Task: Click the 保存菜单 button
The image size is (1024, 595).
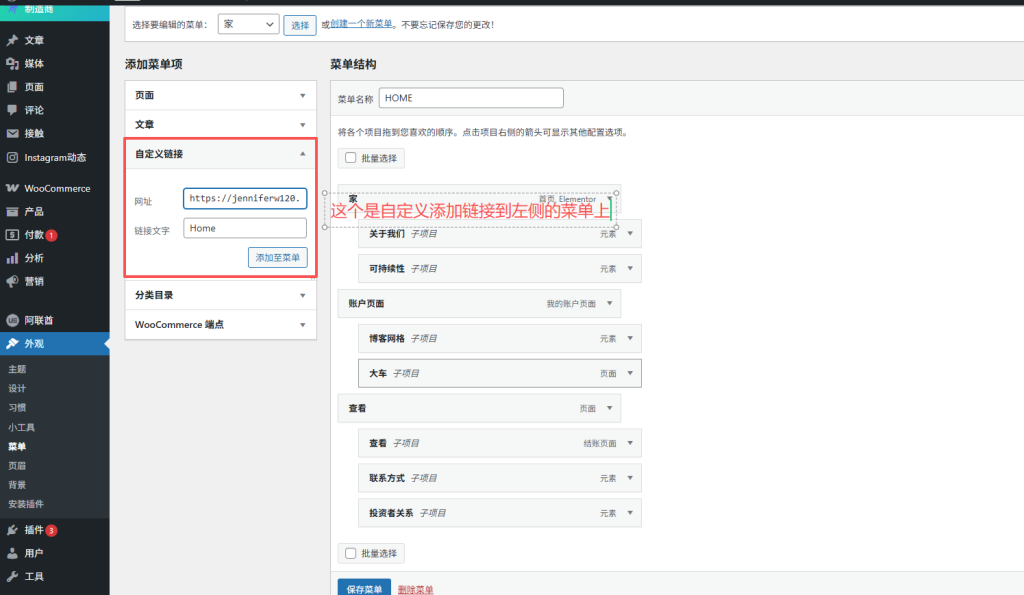Action: [x=364, y=588]
